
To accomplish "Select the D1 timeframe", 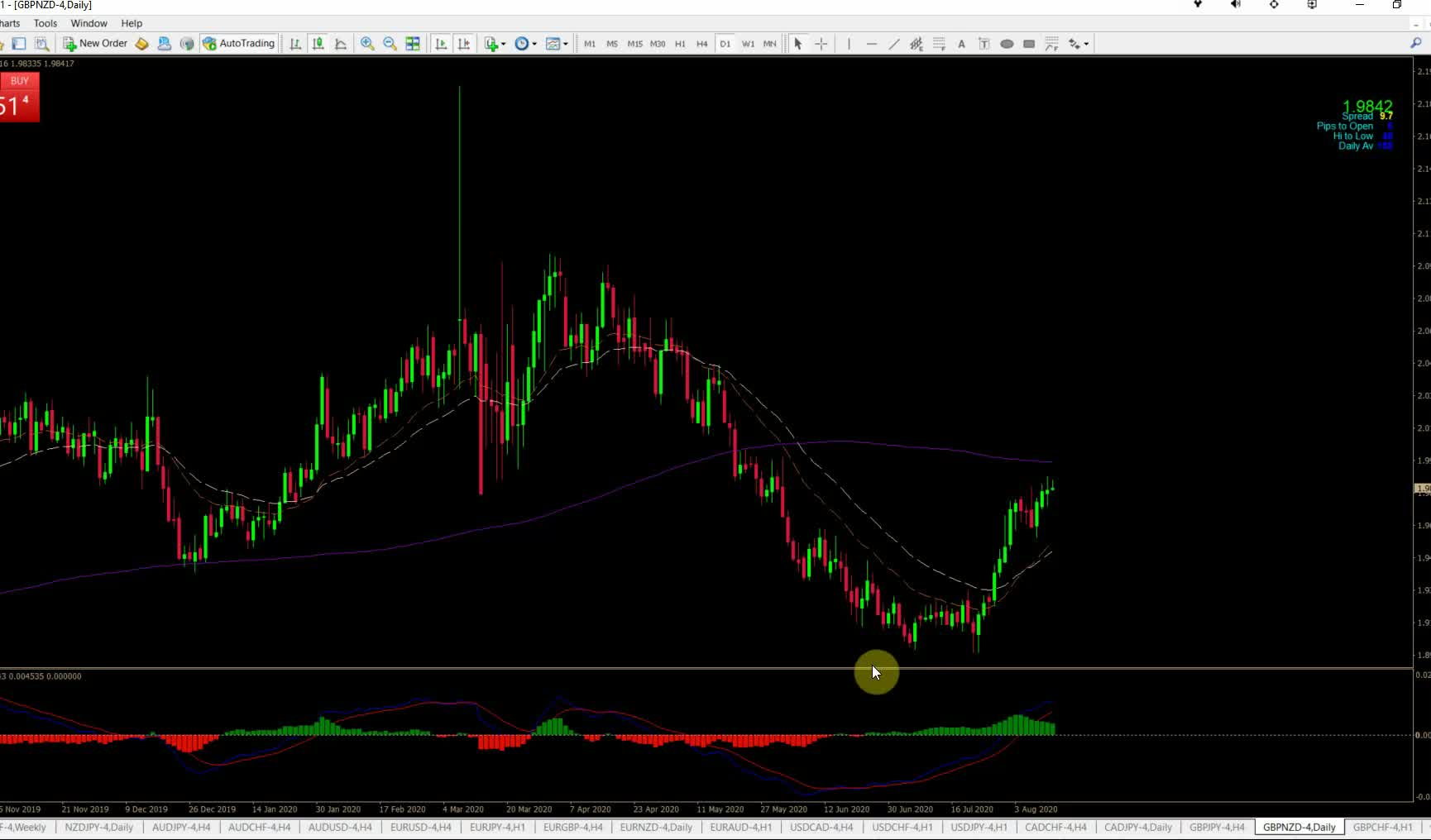I will (x=725, y=44).
